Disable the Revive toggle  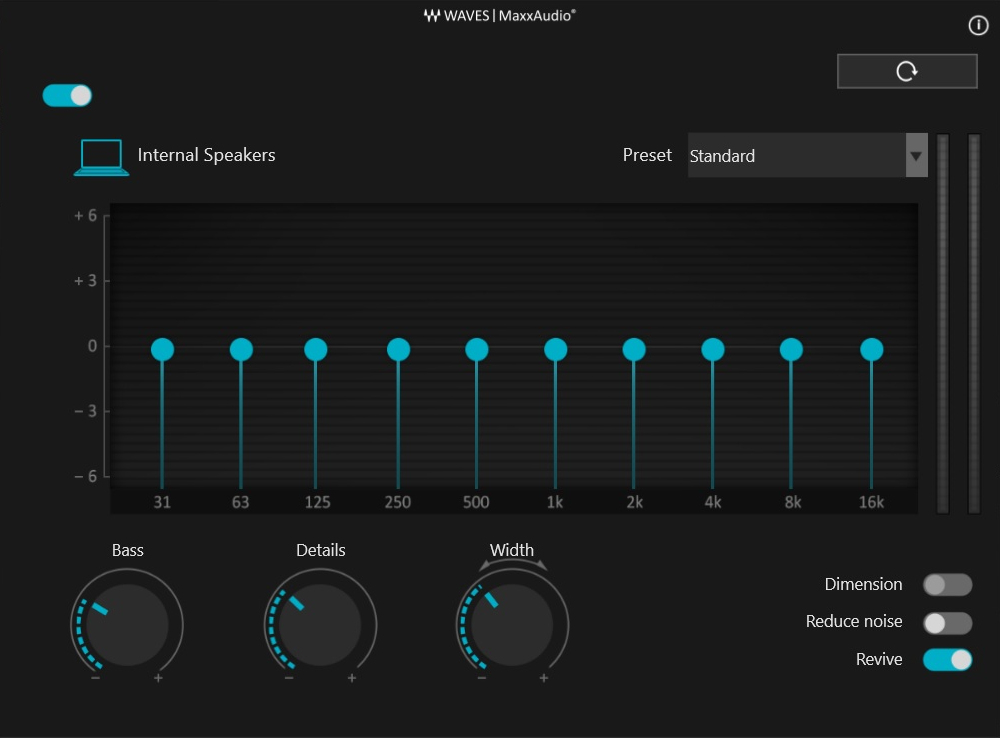947,660
